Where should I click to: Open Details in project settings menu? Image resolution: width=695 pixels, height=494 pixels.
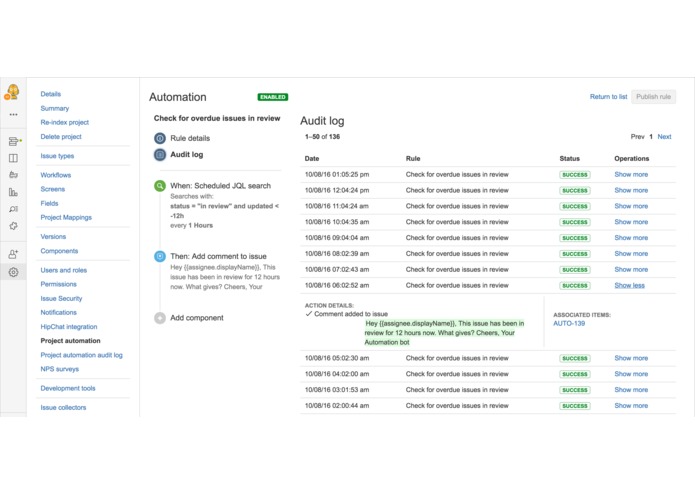point(51,94)
